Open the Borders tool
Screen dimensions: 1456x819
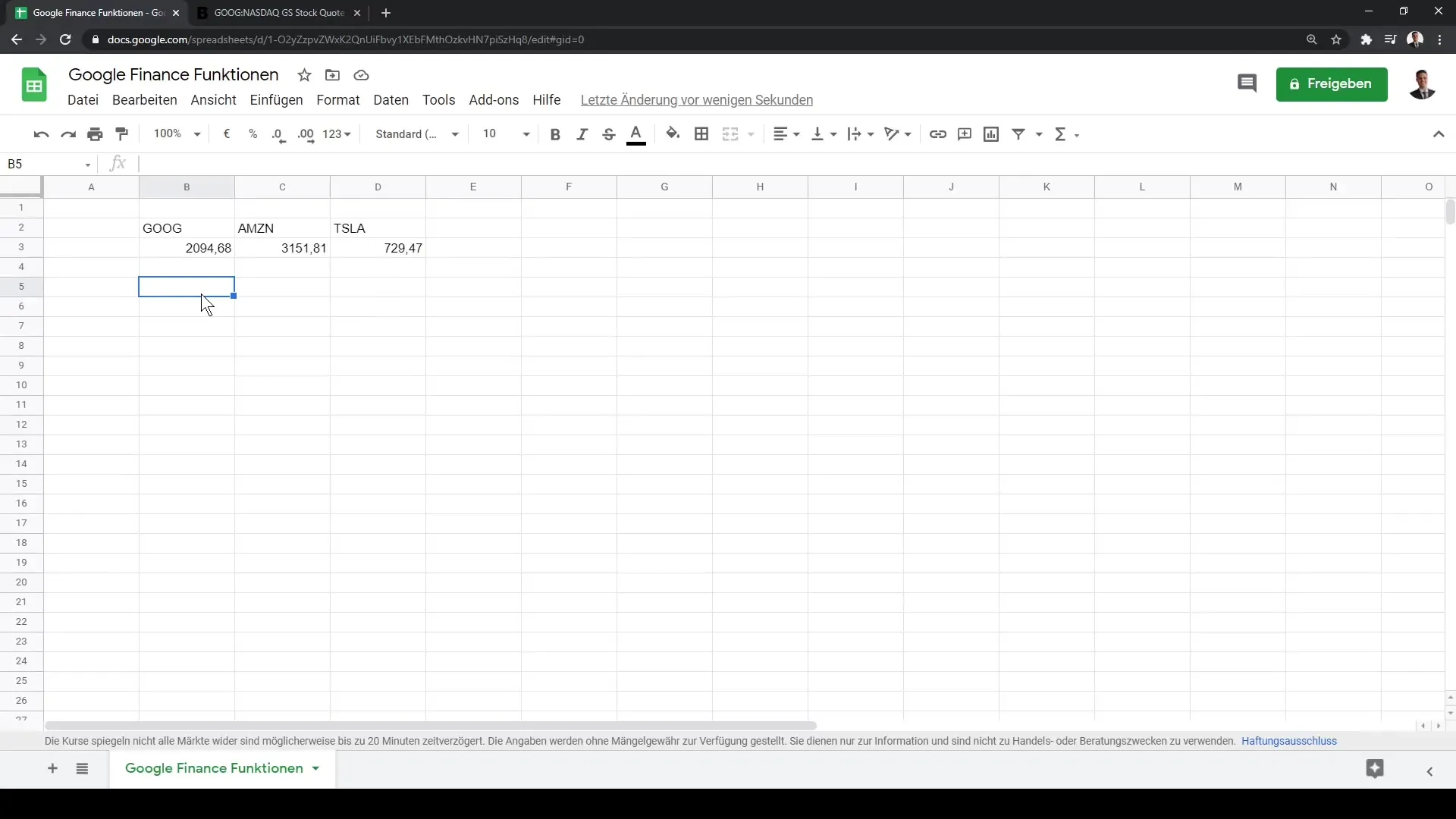[x=701, y=134]
